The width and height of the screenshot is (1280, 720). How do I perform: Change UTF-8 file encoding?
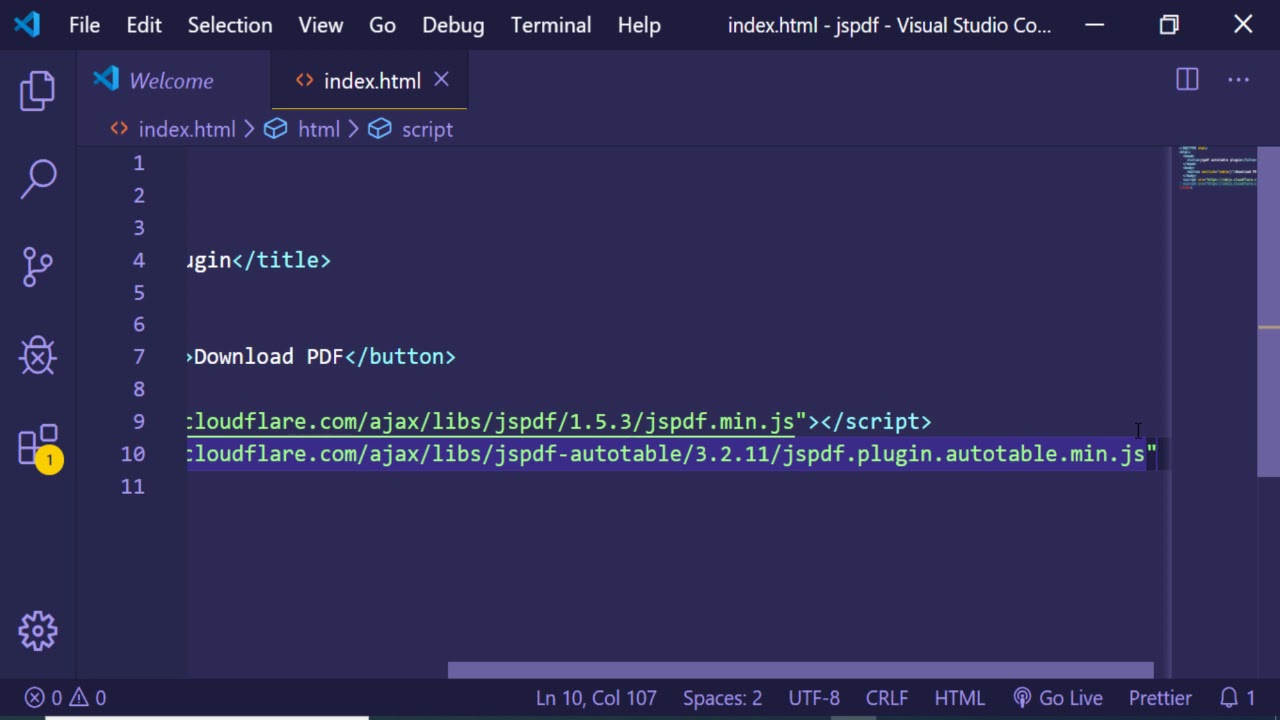(x=814, y=698)
